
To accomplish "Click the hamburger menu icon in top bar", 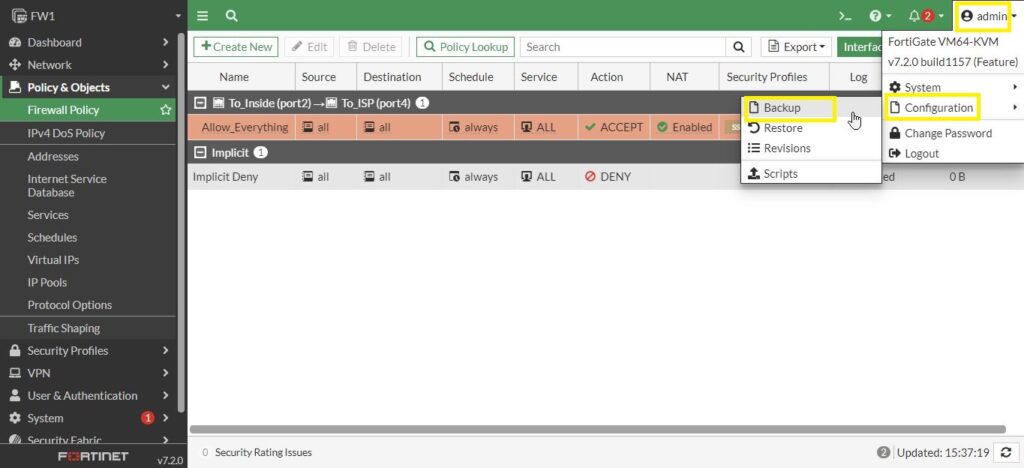I will [203, 16].
